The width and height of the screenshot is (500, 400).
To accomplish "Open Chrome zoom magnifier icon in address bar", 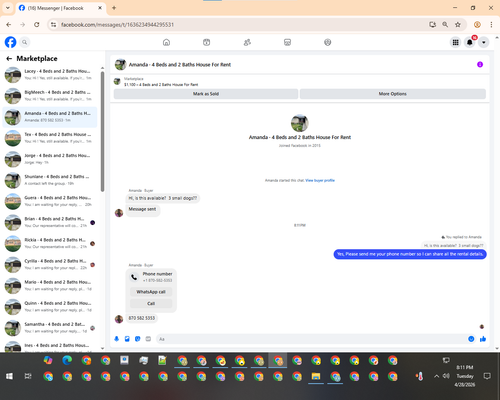I will [x=445, y=25].
